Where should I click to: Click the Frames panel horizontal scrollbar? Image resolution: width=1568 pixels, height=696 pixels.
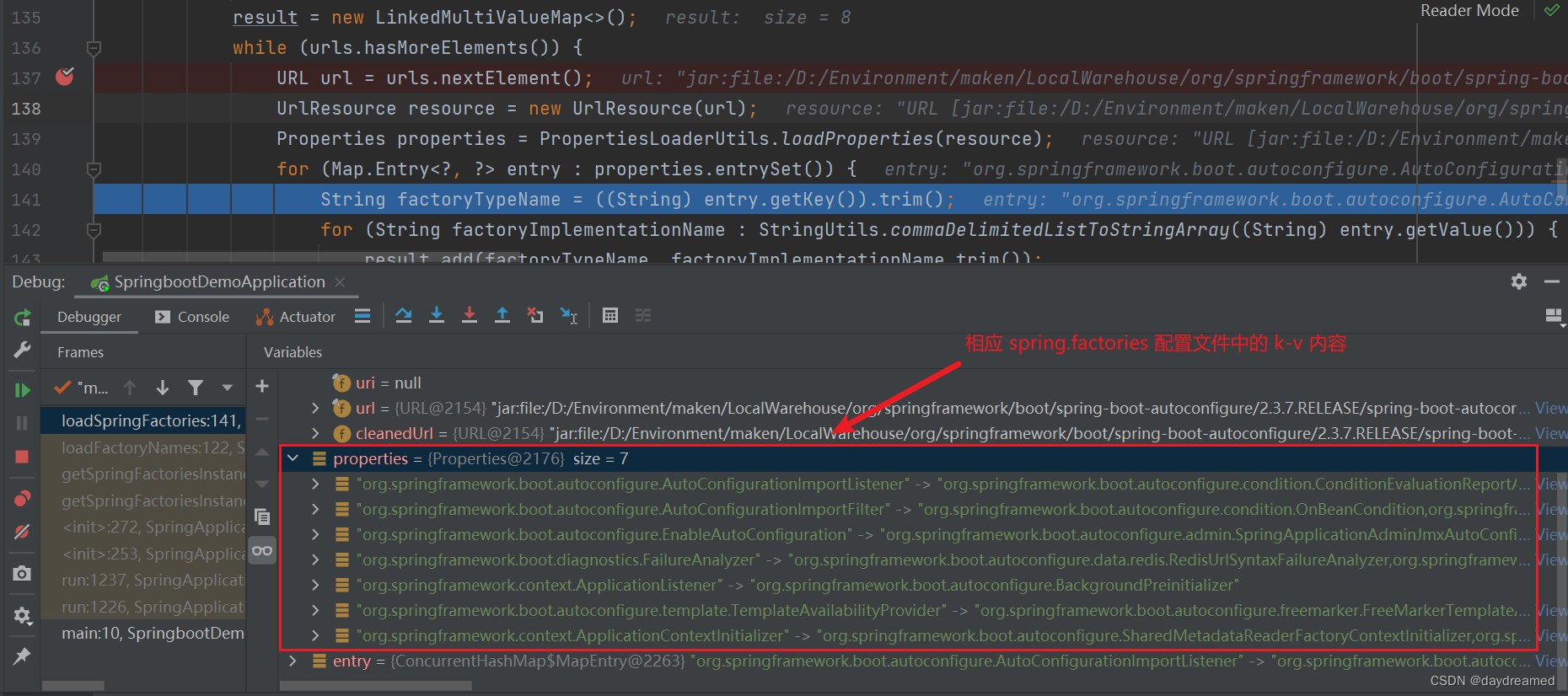[73, 686]
